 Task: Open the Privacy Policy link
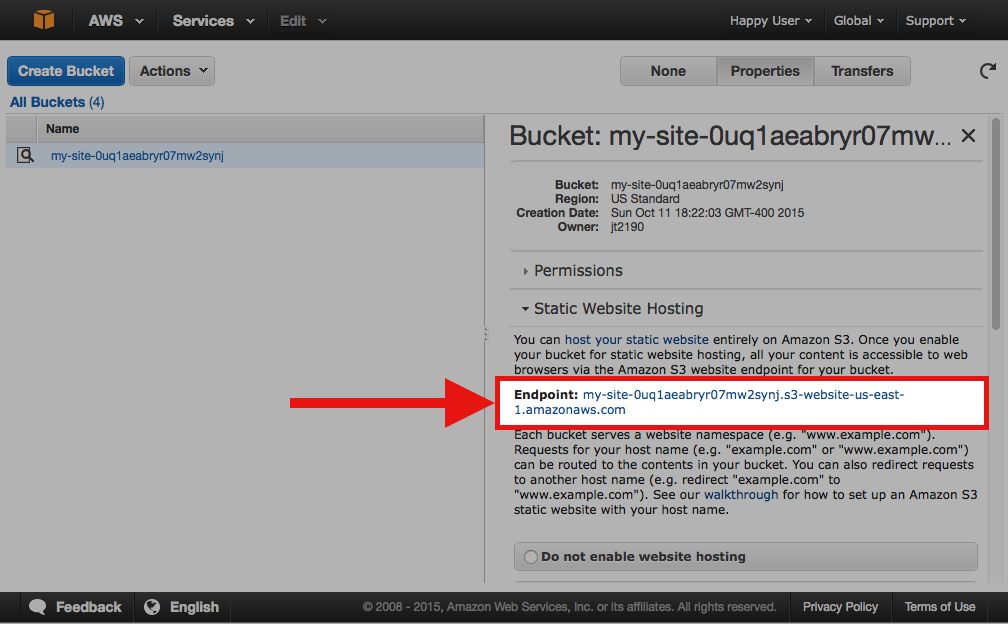[x=840, y=607]
